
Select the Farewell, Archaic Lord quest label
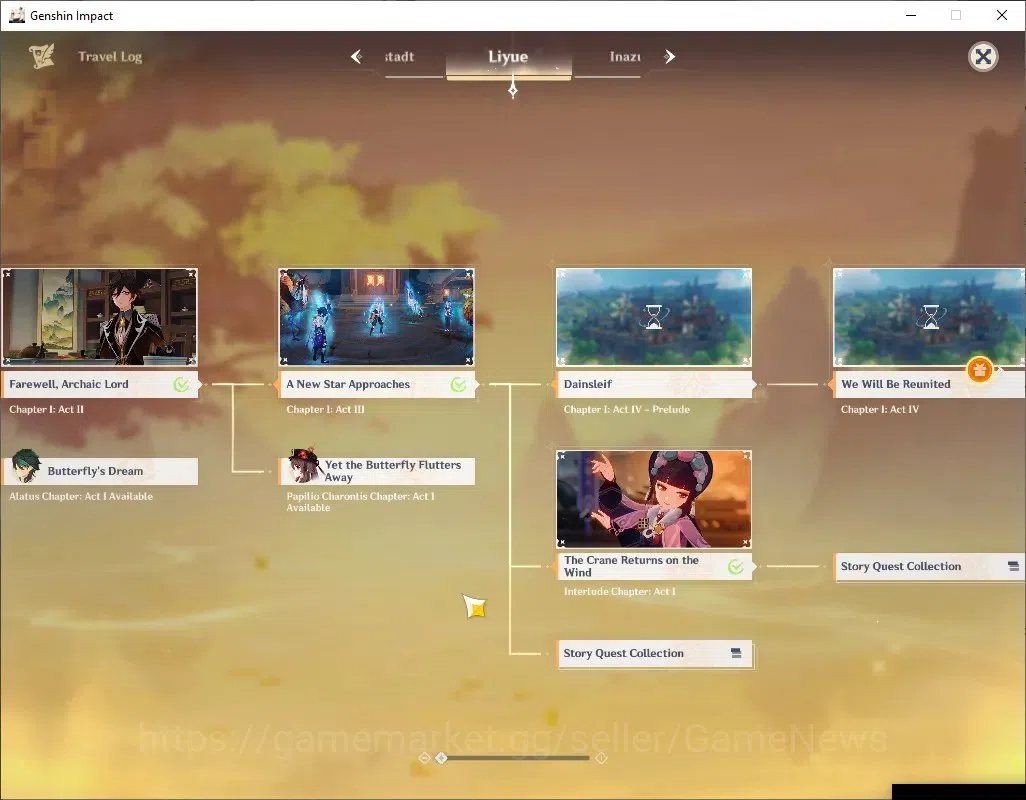click(99, 385)
